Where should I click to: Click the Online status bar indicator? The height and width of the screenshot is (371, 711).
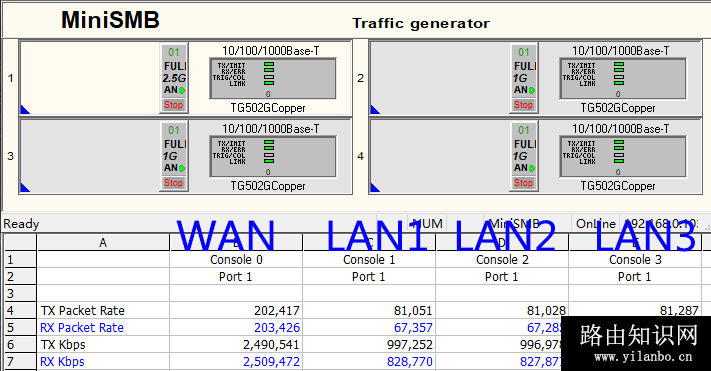tap(595, 224)
